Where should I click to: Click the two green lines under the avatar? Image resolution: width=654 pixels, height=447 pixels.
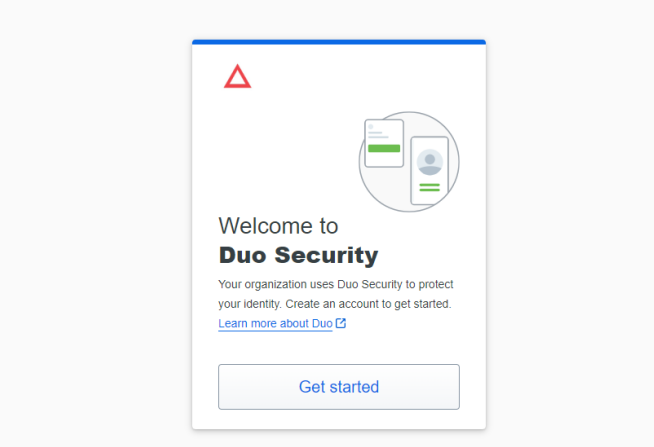[x=430, y=187]
